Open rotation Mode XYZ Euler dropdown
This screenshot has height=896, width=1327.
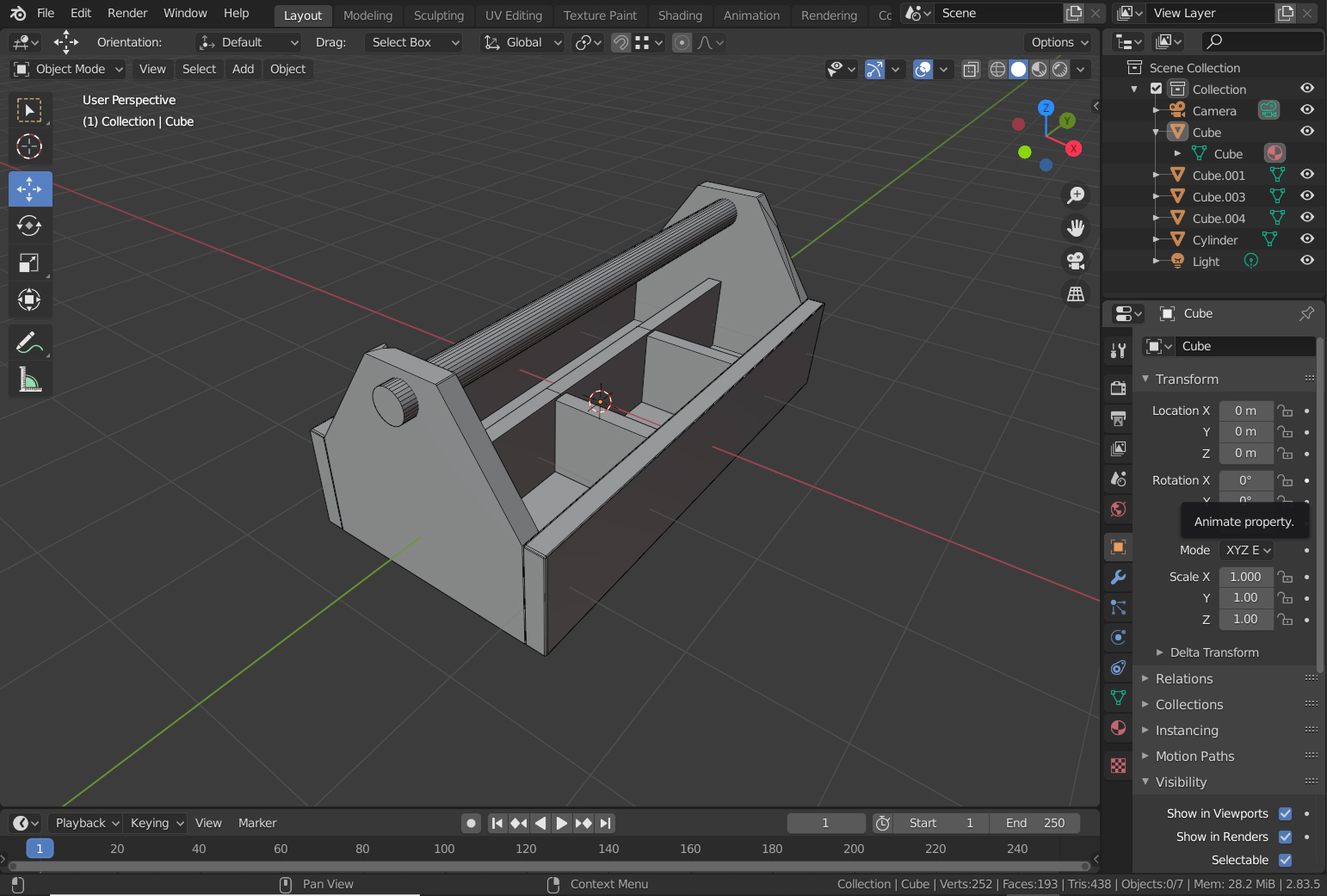tap(1247, 550)
